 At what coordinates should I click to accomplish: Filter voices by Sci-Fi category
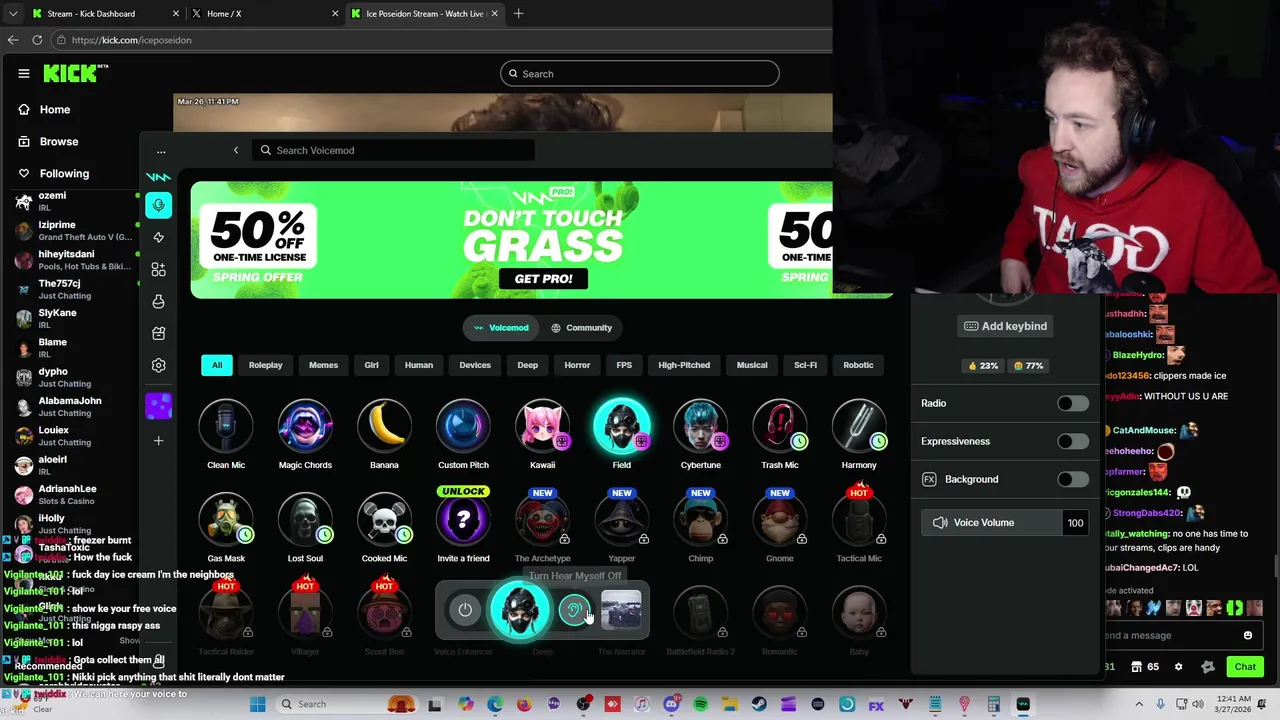point(805,365)
